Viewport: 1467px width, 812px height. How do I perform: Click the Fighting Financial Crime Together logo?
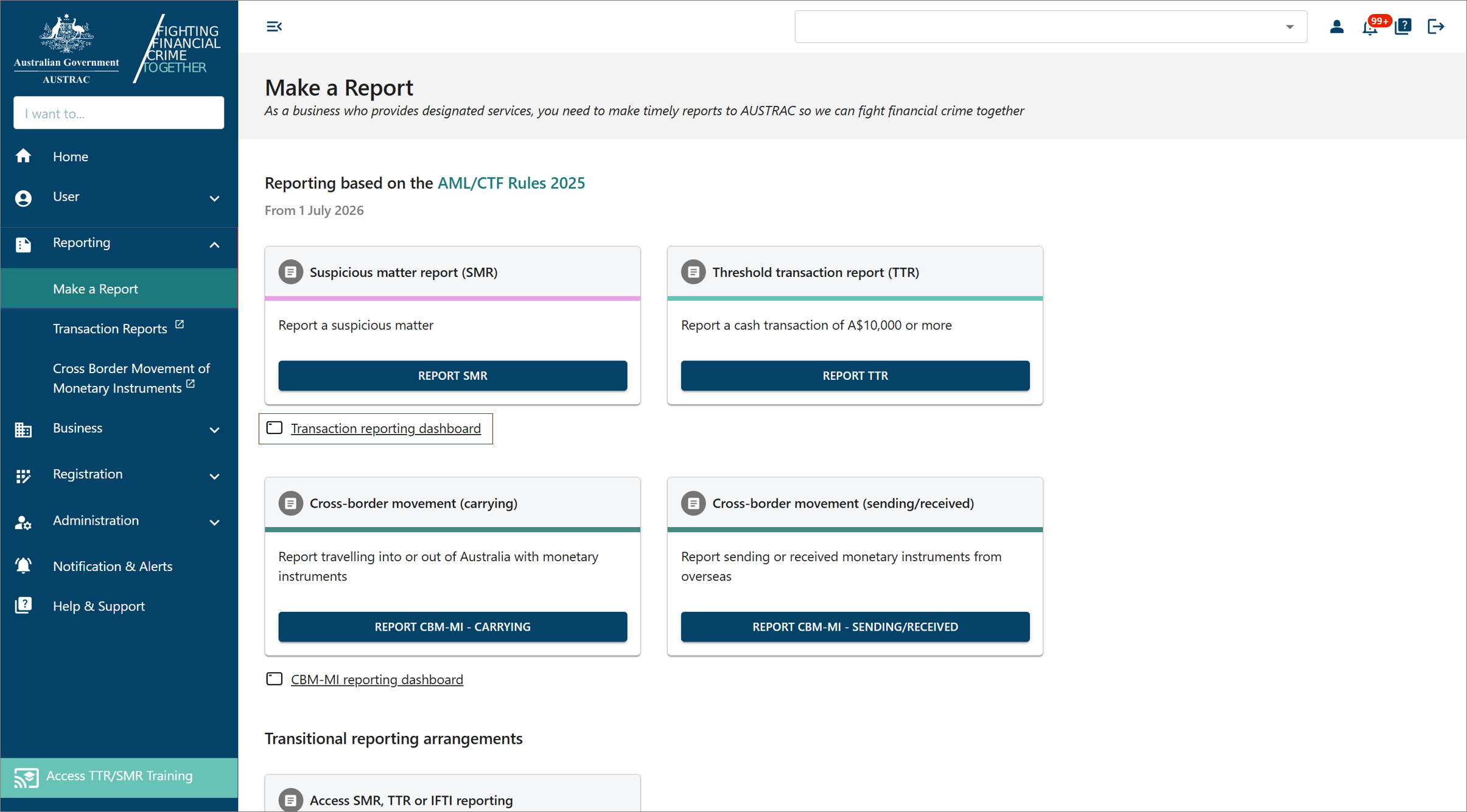pyautogui.click(x=177, y=48)
